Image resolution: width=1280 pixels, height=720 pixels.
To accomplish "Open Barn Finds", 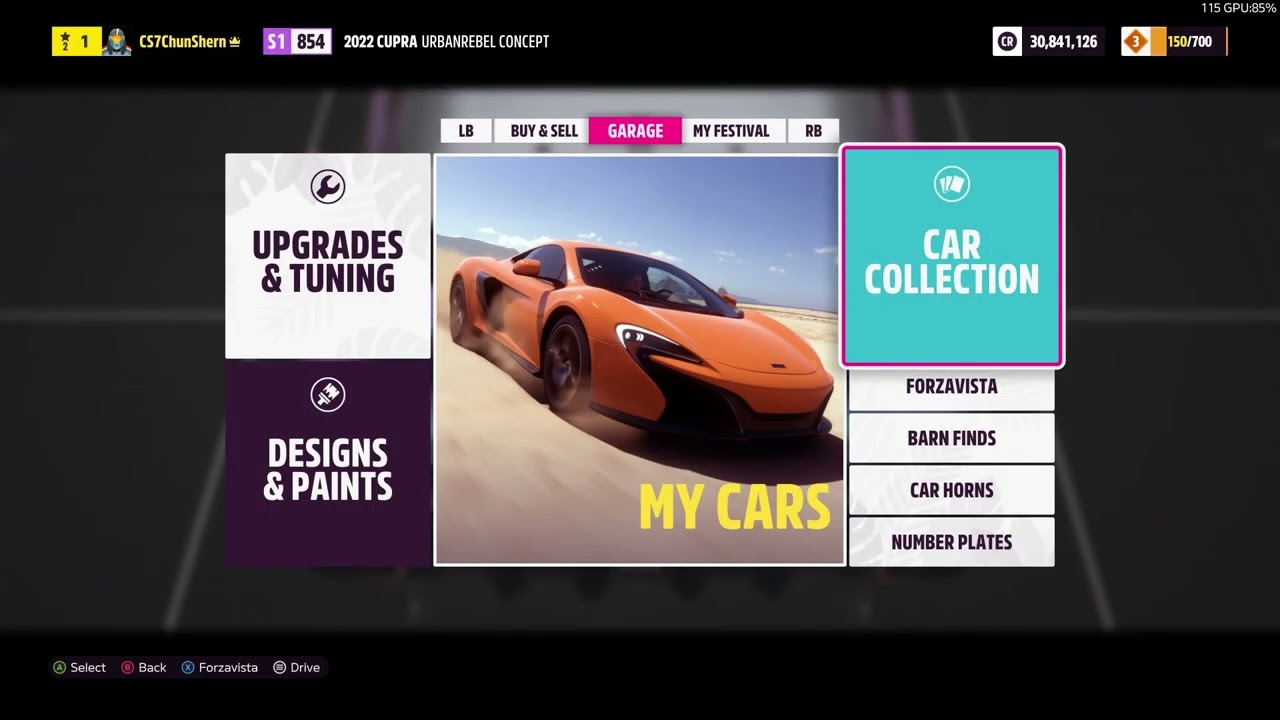I will (x=951, y=438).
